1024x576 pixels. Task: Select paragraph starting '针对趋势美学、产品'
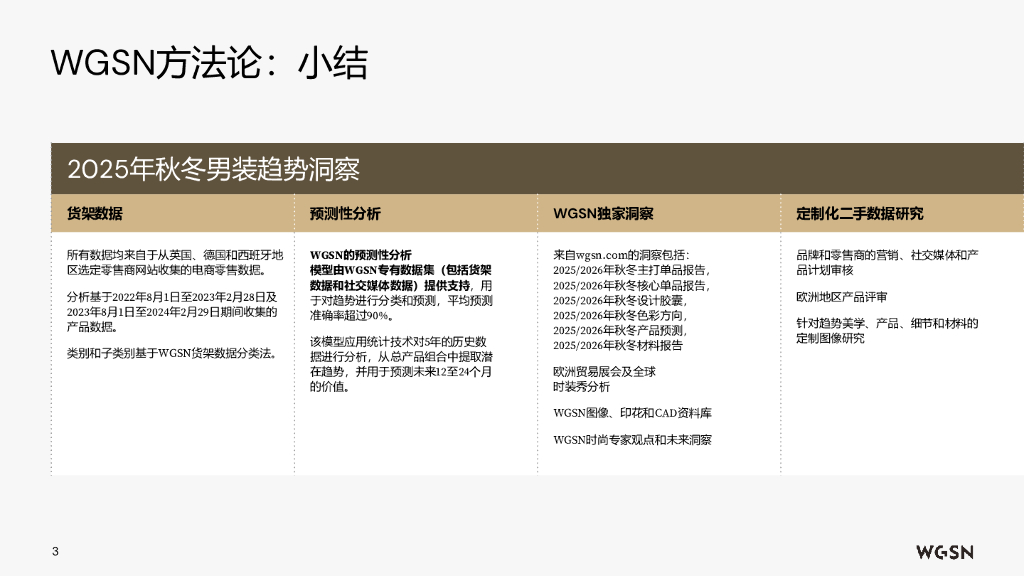(x=887, y=330)
